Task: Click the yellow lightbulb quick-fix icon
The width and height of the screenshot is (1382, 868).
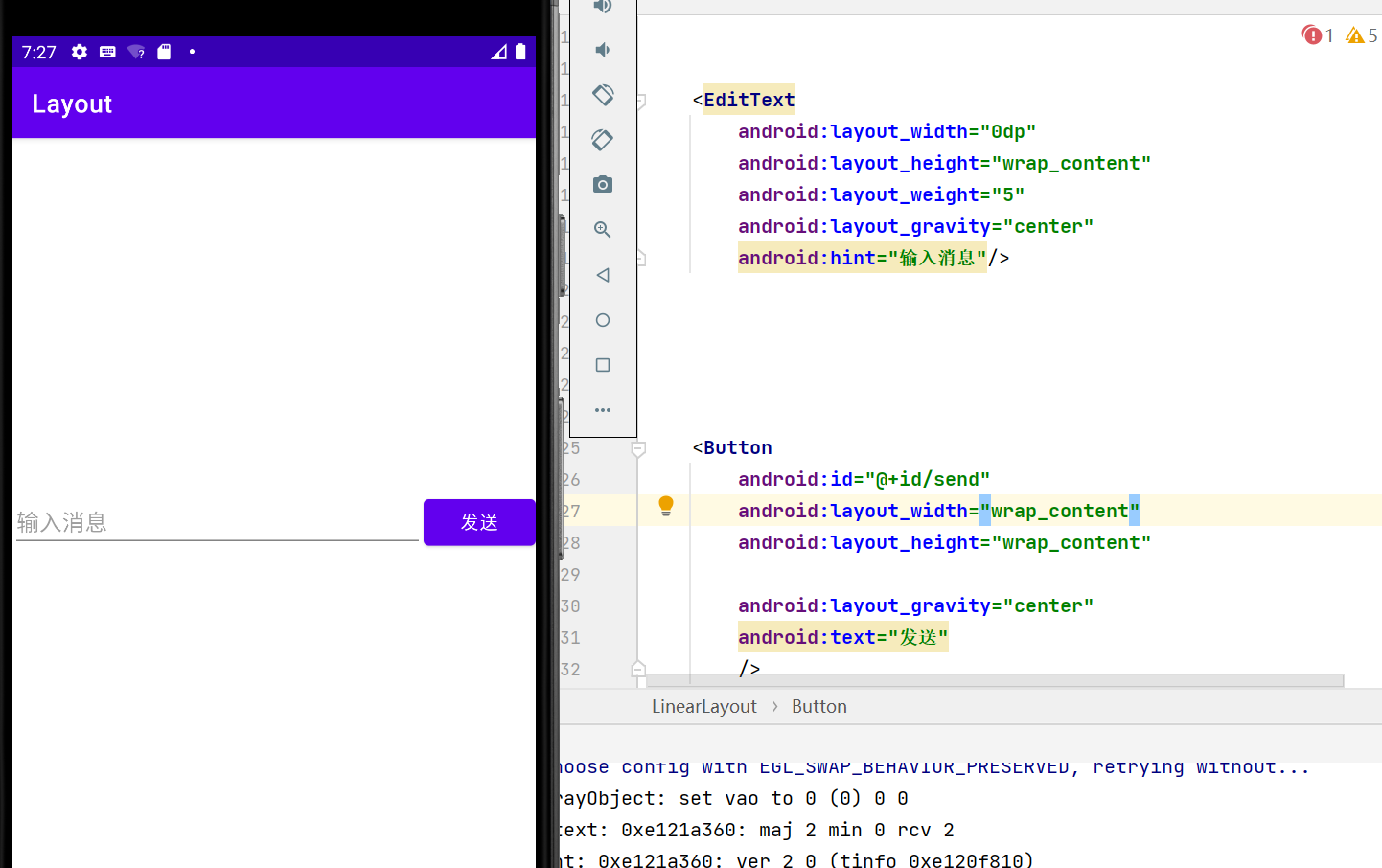Action: (x=666, y=507)
